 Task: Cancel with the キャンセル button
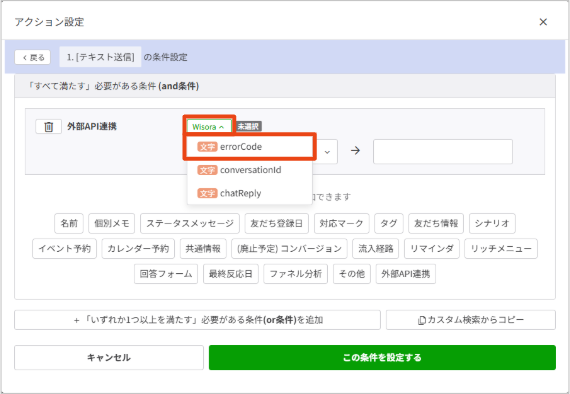tap(109, 358)
